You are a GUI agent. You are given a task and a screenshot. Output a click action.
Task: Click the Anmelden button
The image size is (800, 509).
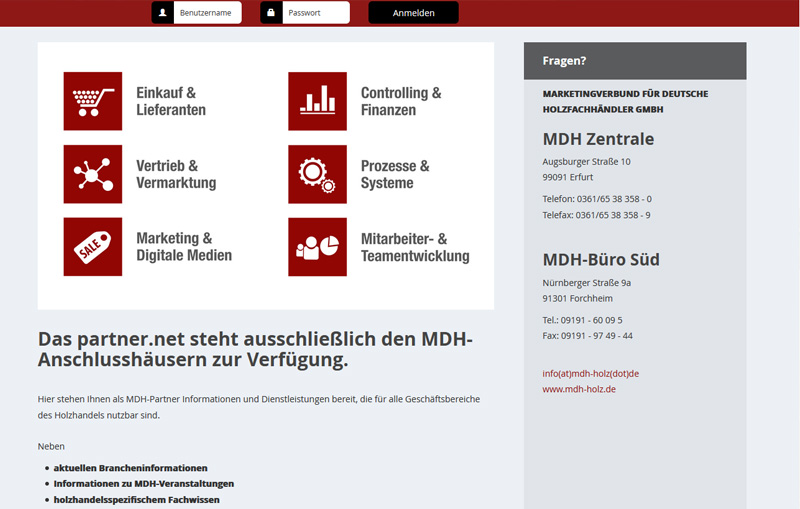point(413,13)
